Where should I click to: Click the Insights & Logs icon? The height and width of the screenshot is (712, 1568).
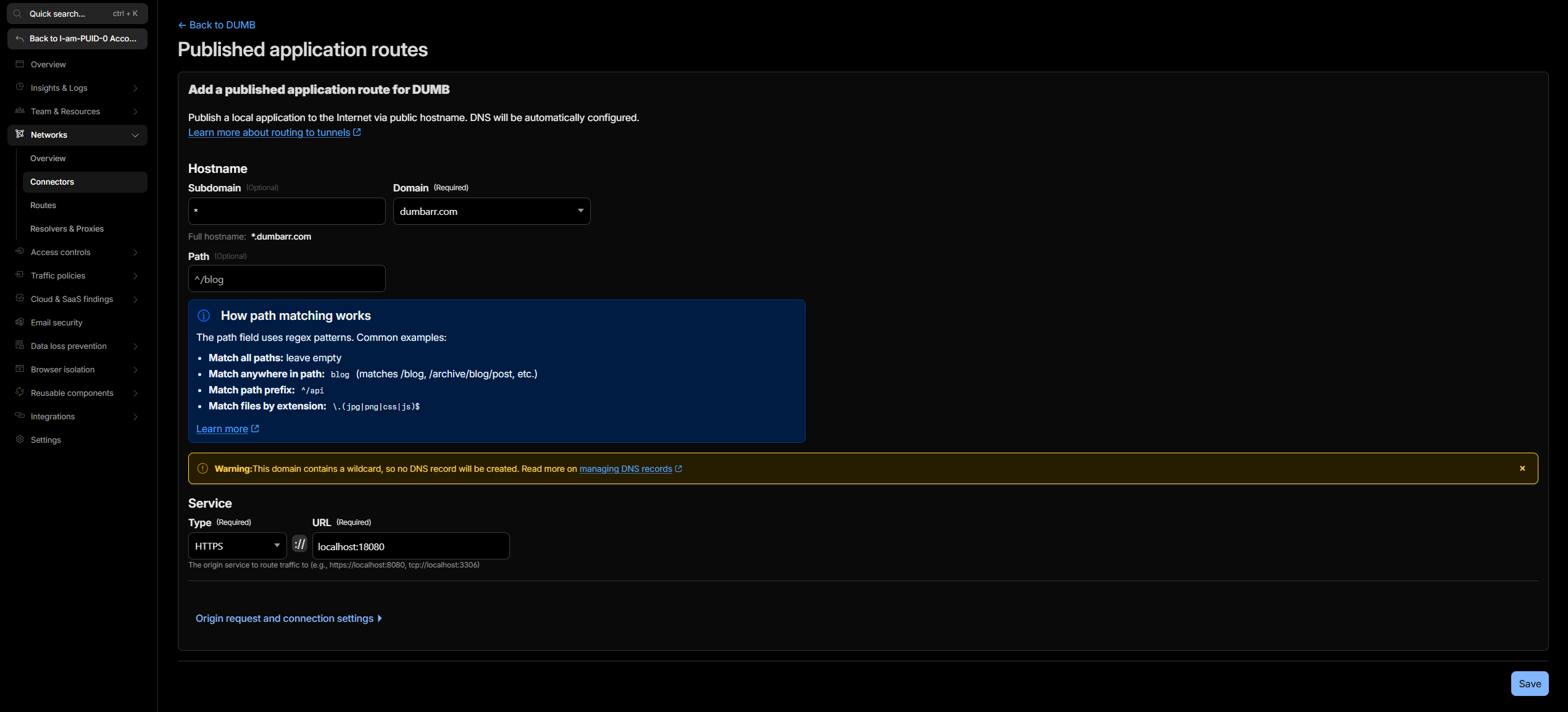tap(20, 88)
